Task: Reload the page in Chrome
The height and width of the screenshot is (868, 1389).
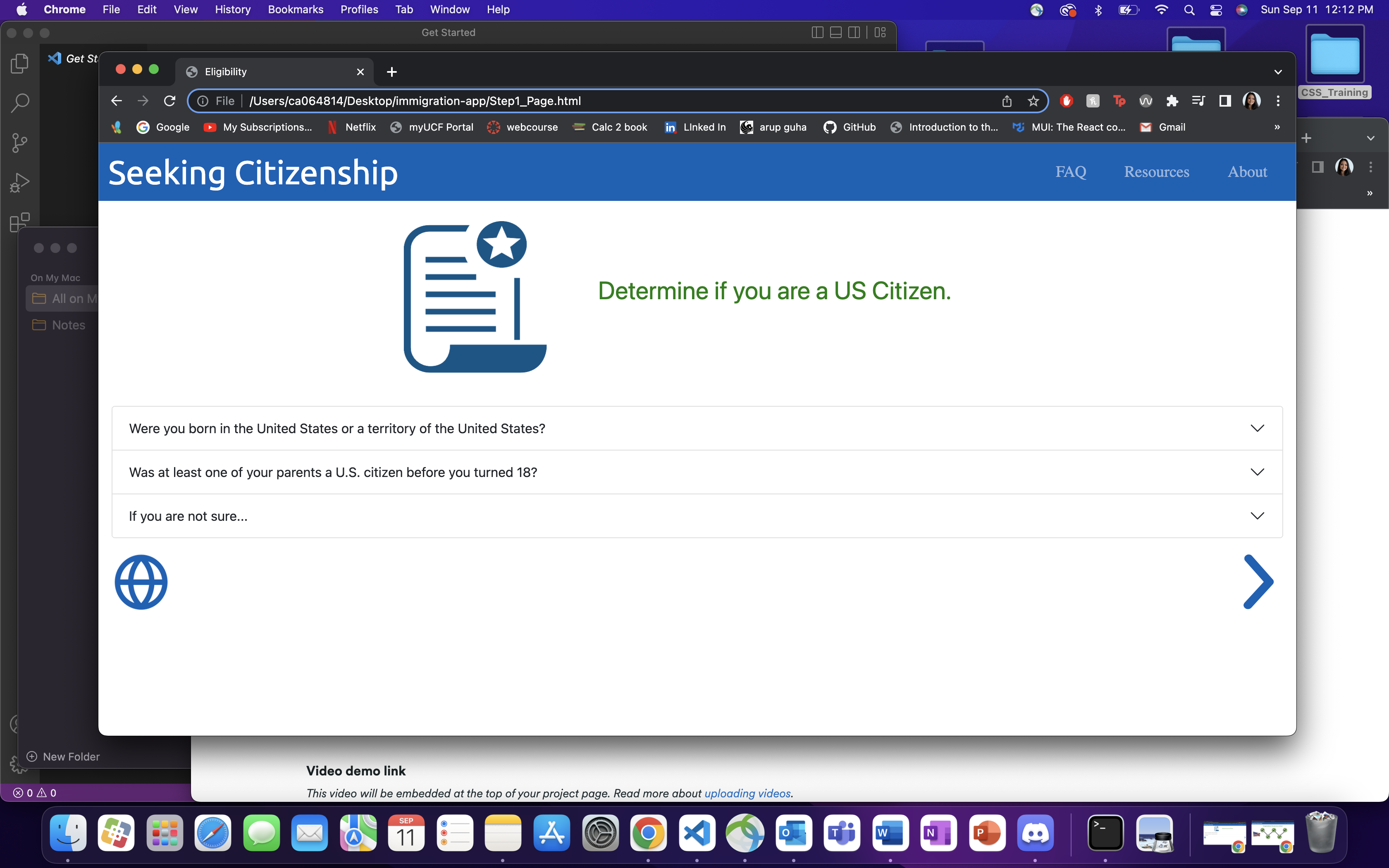Action: pos(169,101)
